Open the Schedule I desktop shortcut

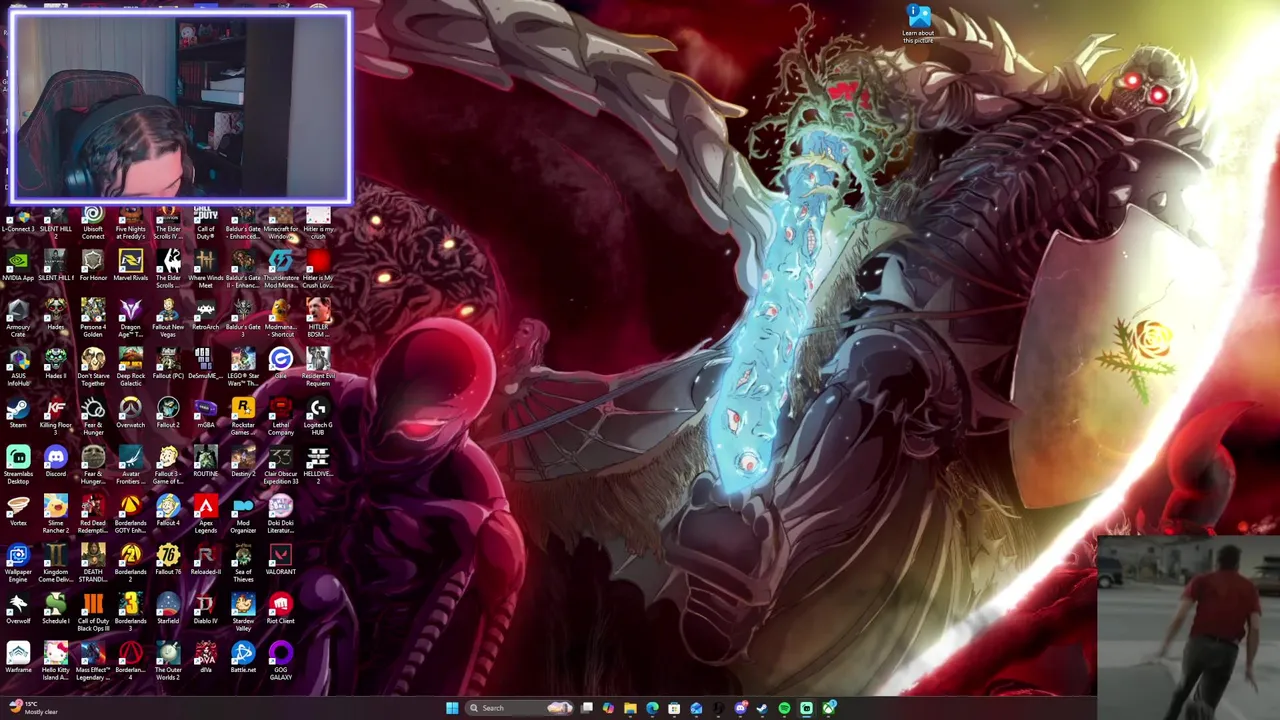tap(55, 609)
